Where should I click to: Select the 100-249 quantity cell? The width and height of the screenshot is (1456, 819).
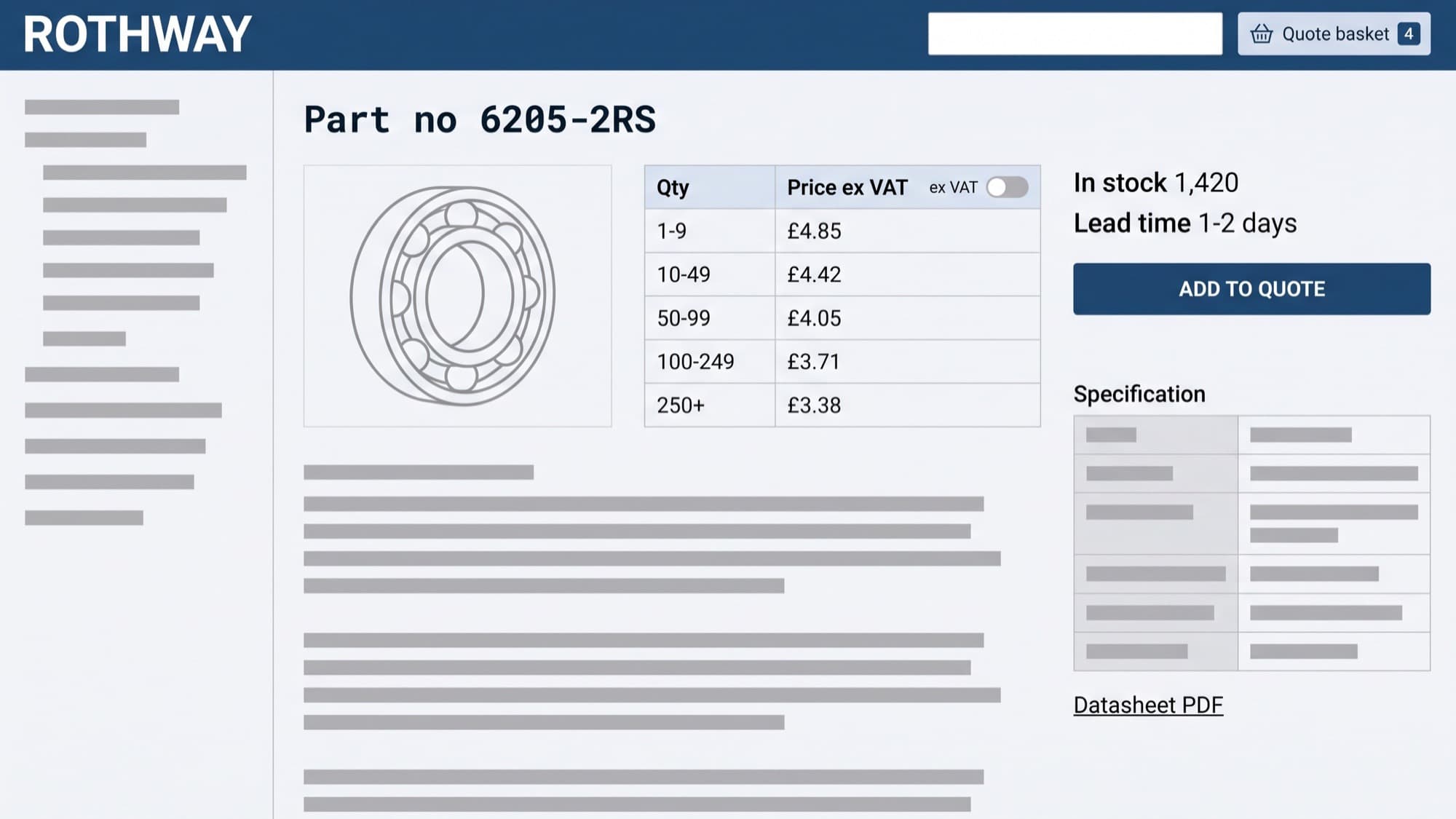(x=710, y=362)
